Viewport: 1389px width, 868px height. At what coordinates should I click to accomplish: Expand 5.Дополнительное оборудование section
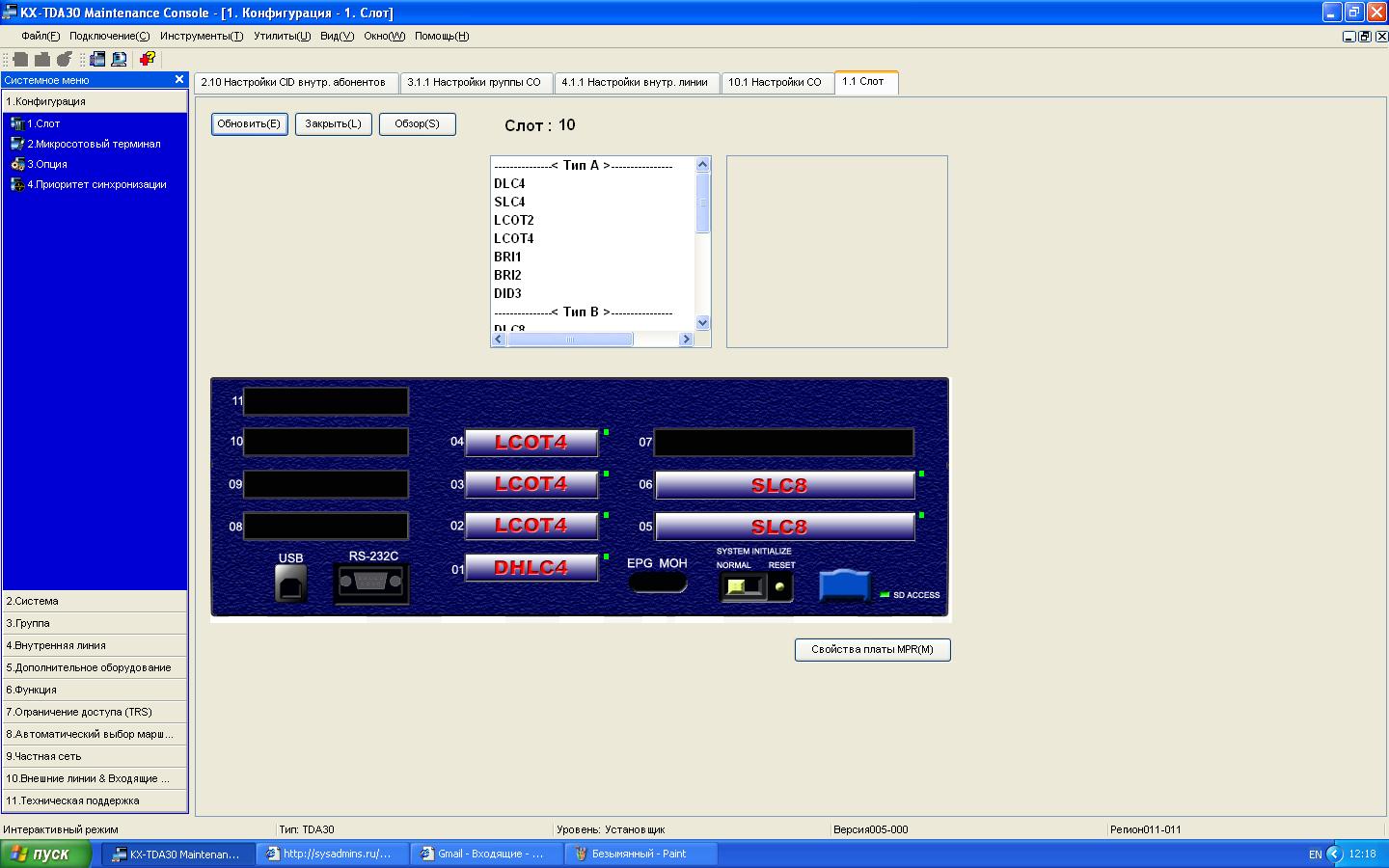click(95, 667)
